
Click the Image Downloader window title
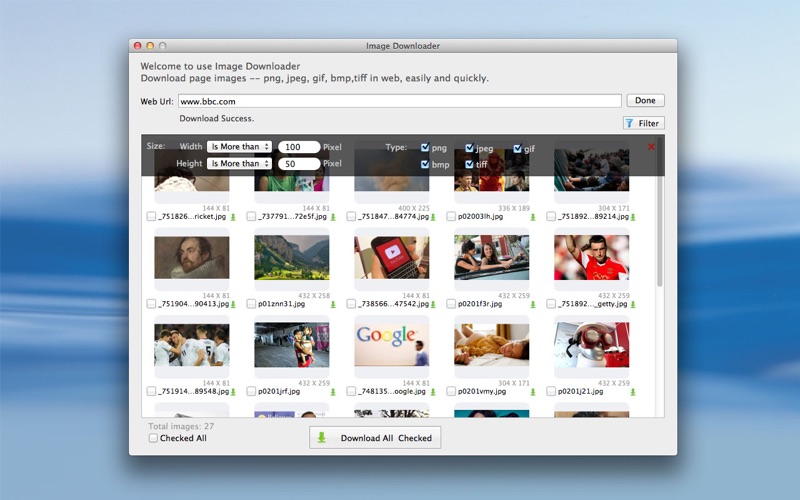point(403,46)
